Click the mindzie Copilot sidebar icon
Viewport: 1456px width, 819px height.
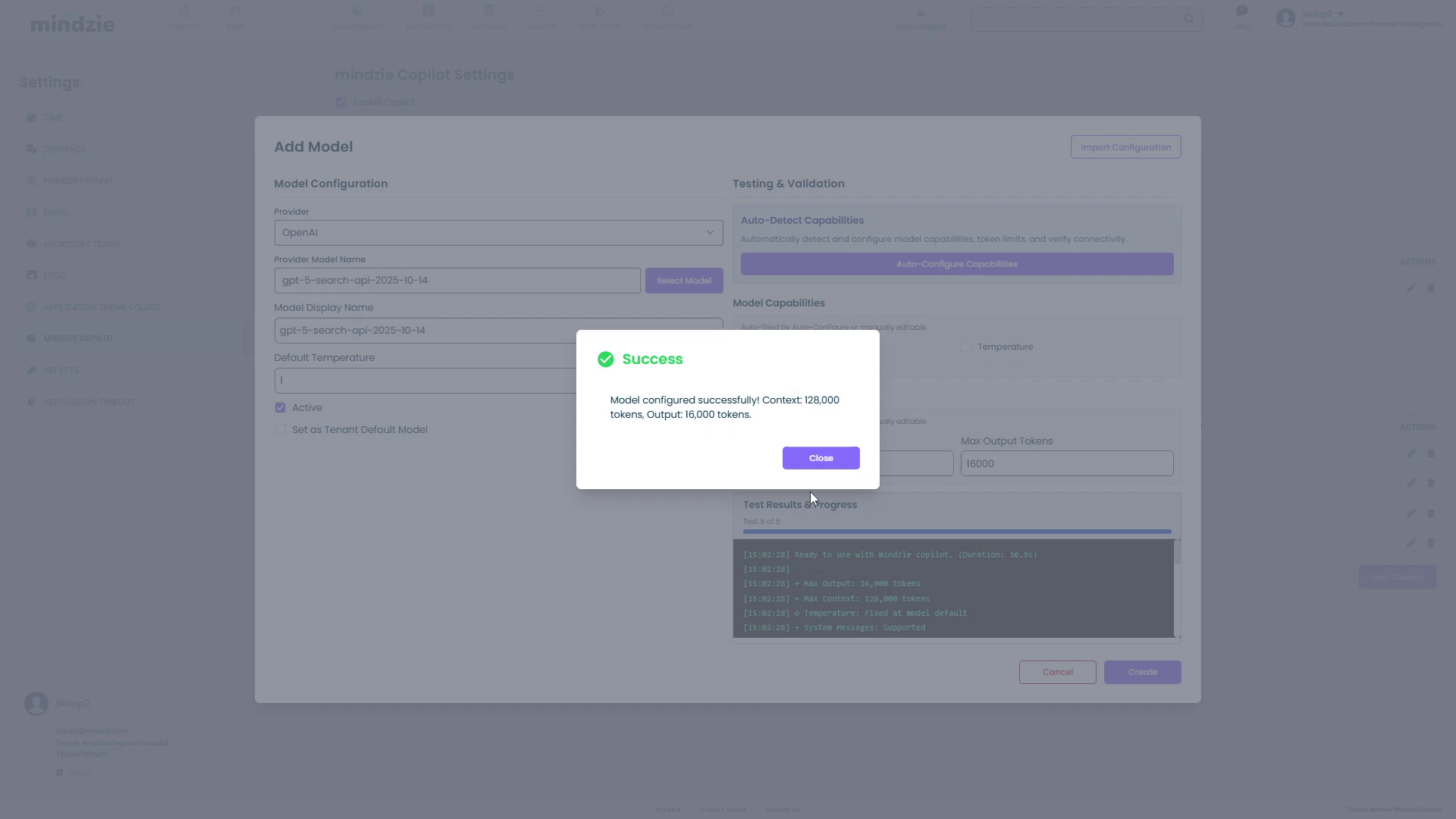coord(31,338)
